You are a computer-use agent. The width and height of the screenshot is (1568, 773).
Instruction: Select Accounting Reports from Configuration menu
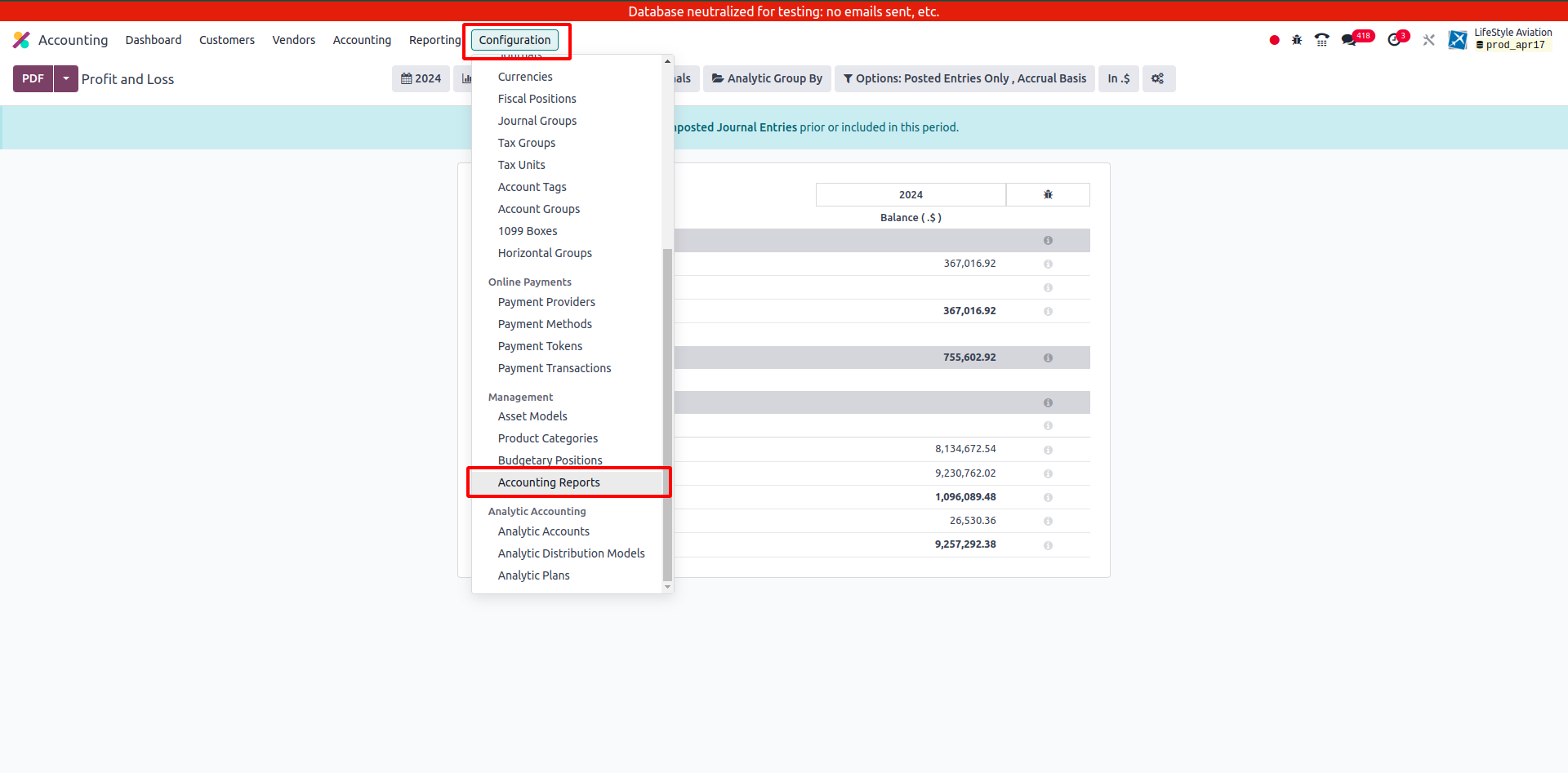point(549,482)
